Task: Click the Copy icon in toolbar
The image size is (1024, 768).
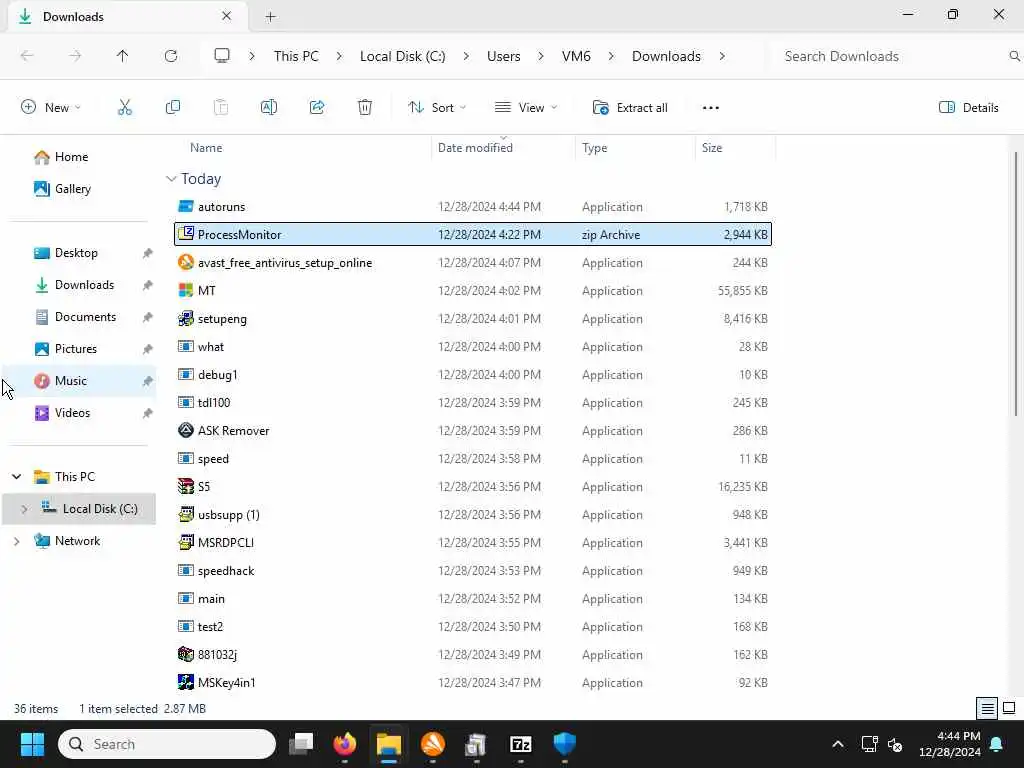Action: point(173,108)
